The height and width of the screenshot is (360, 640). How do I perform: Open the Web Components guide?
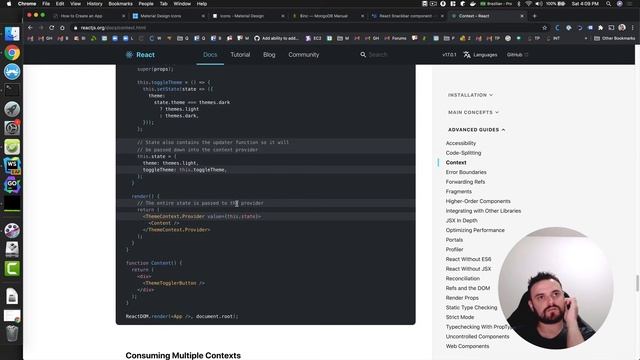(467, 346)
